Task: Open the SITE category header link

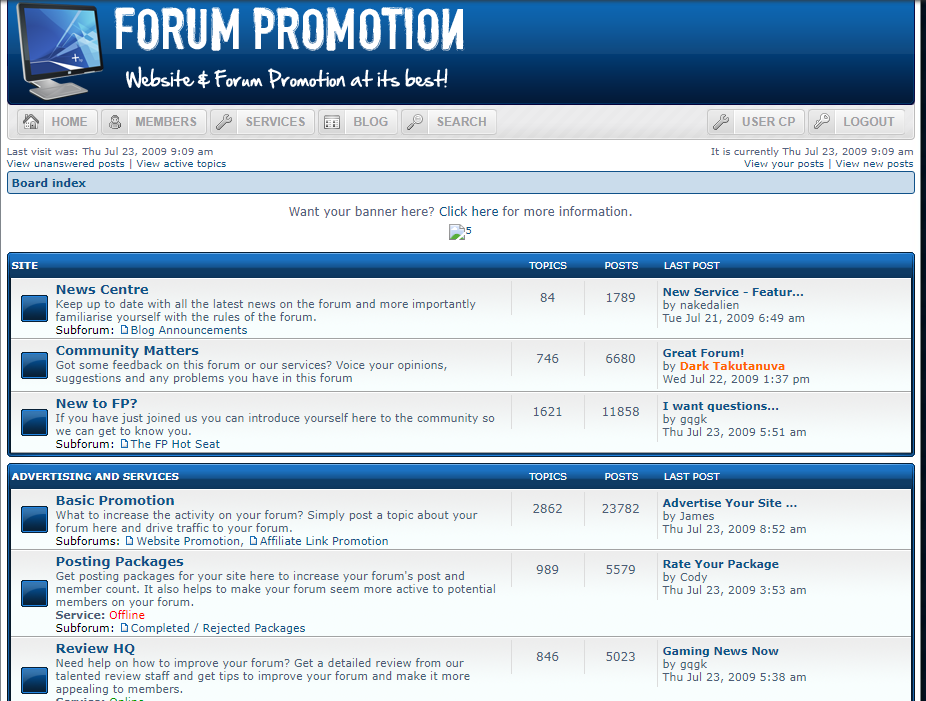Action: pos(25,265)
